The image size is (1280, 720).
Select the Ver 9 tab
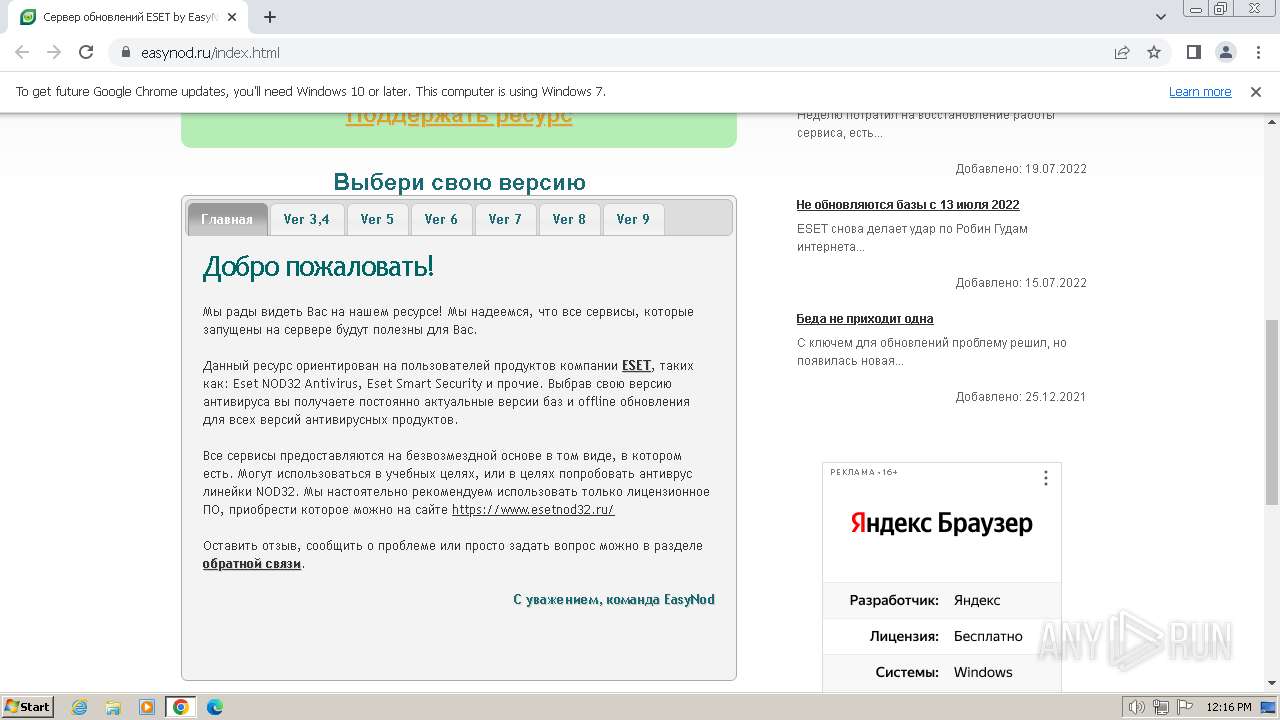pos(633,219)
